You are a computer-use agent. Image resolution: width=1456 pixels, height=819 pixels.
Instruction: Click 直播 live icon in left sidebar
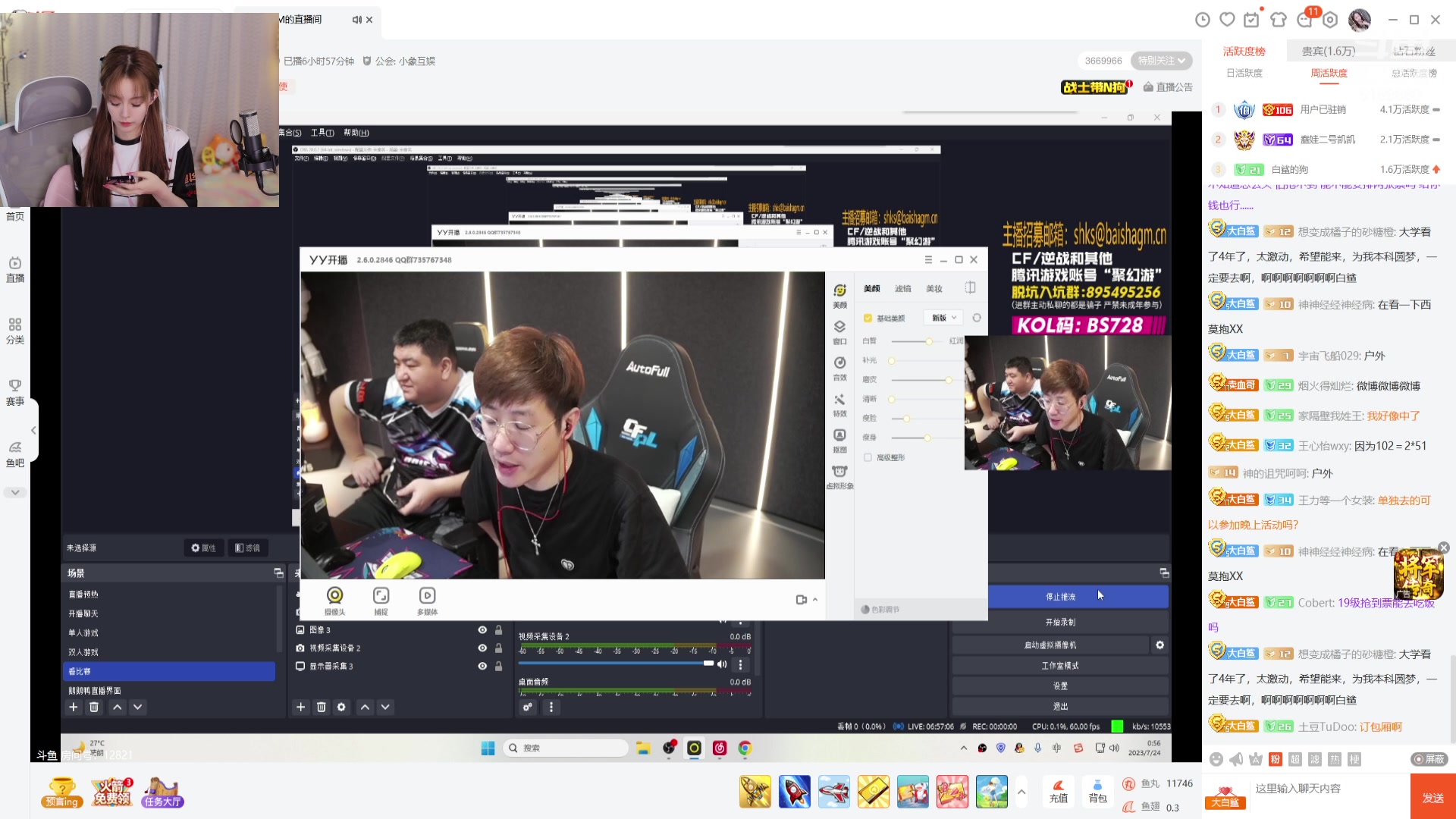click(15, 269)
